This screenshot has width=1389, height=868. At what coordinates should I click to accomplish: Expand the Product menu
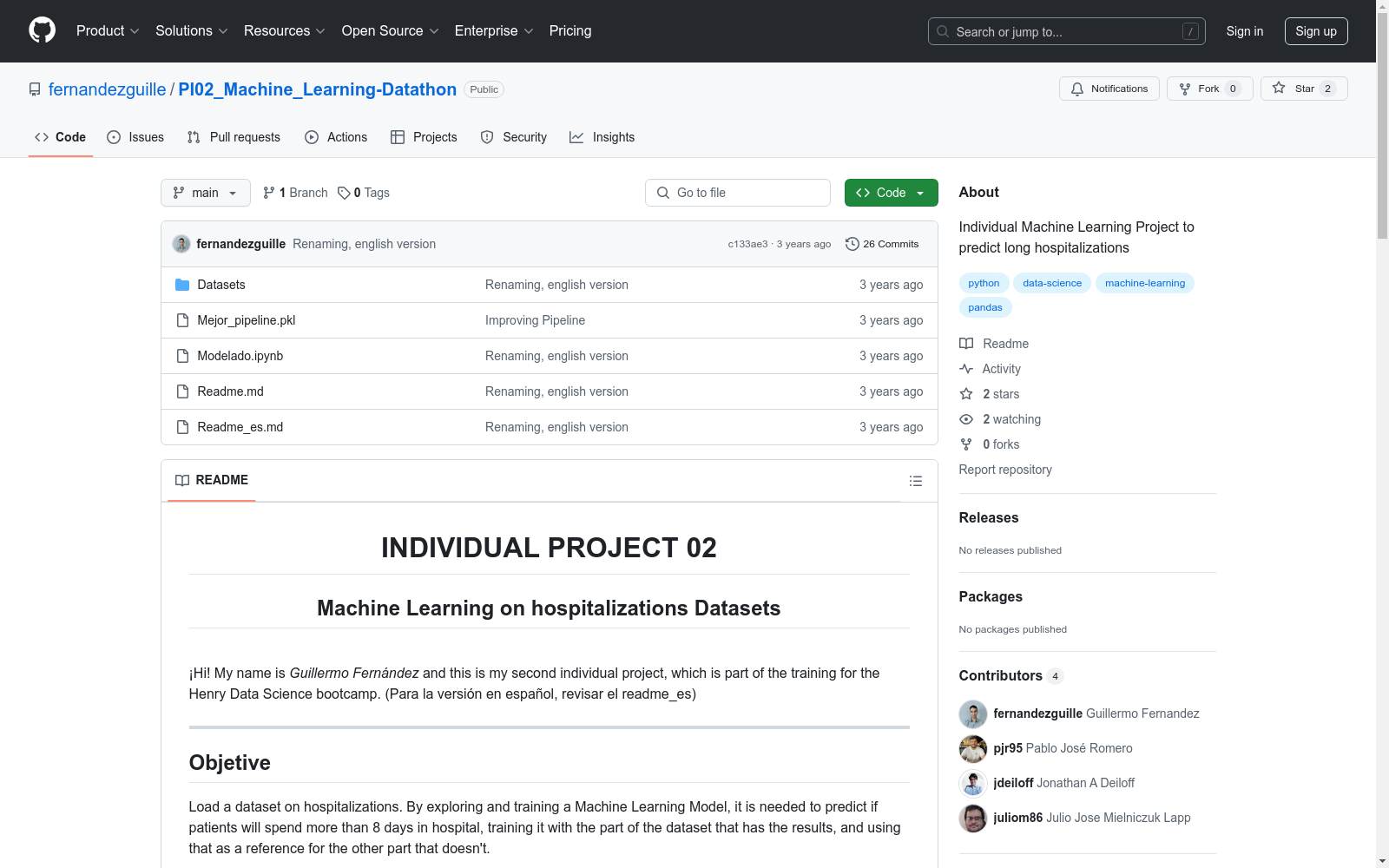[x=108, y=31]
